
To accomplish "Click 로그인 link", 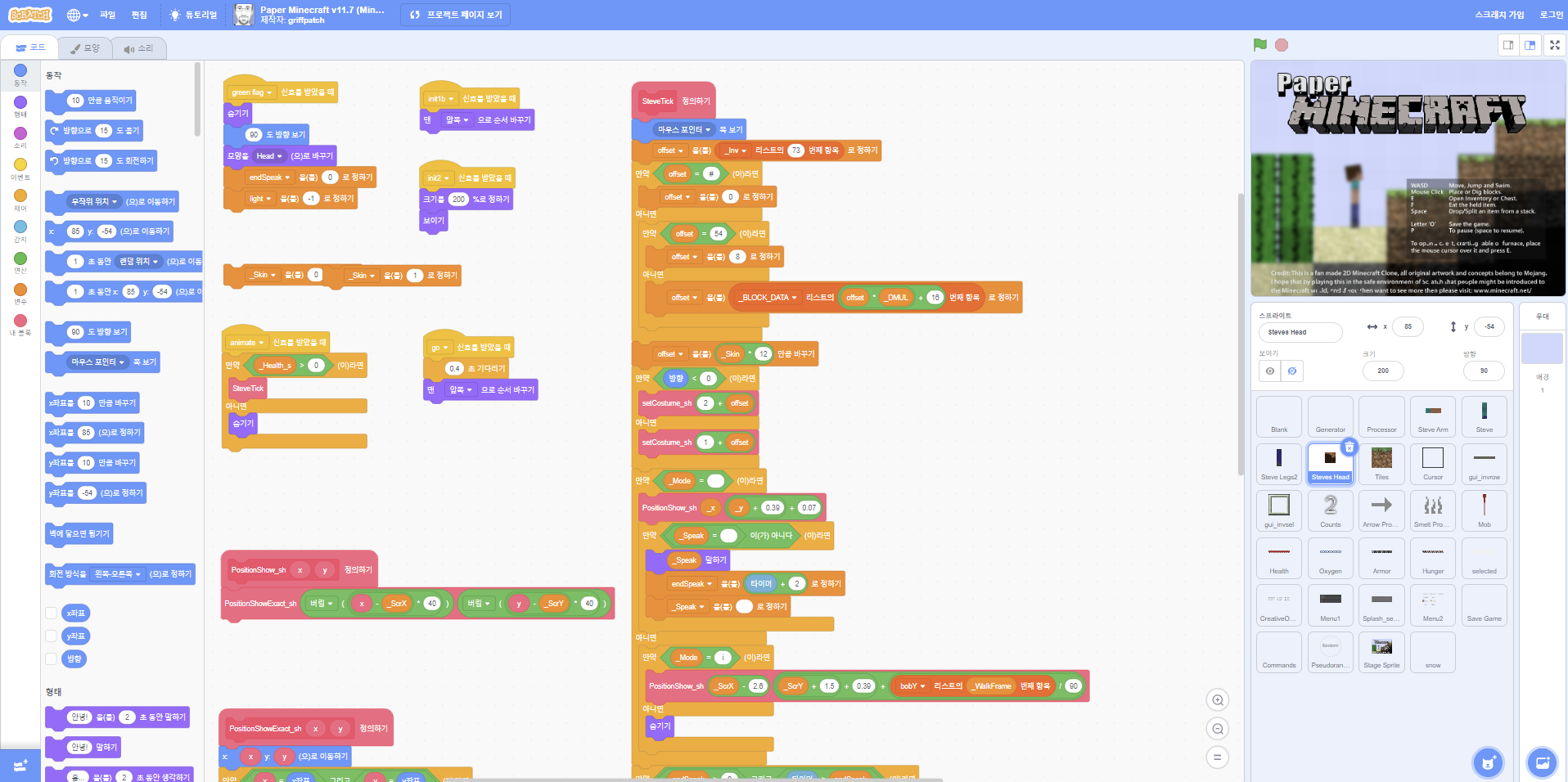I will 1551,15.
